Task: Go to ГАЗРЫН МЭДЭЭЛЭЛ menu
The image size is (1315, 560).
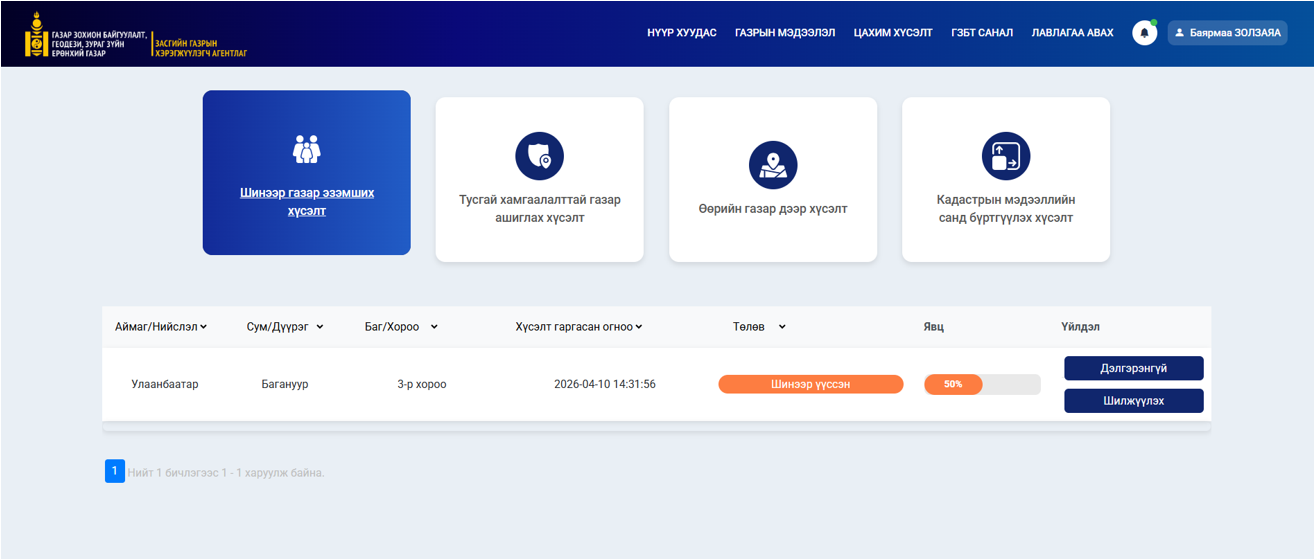Action: 785,33
